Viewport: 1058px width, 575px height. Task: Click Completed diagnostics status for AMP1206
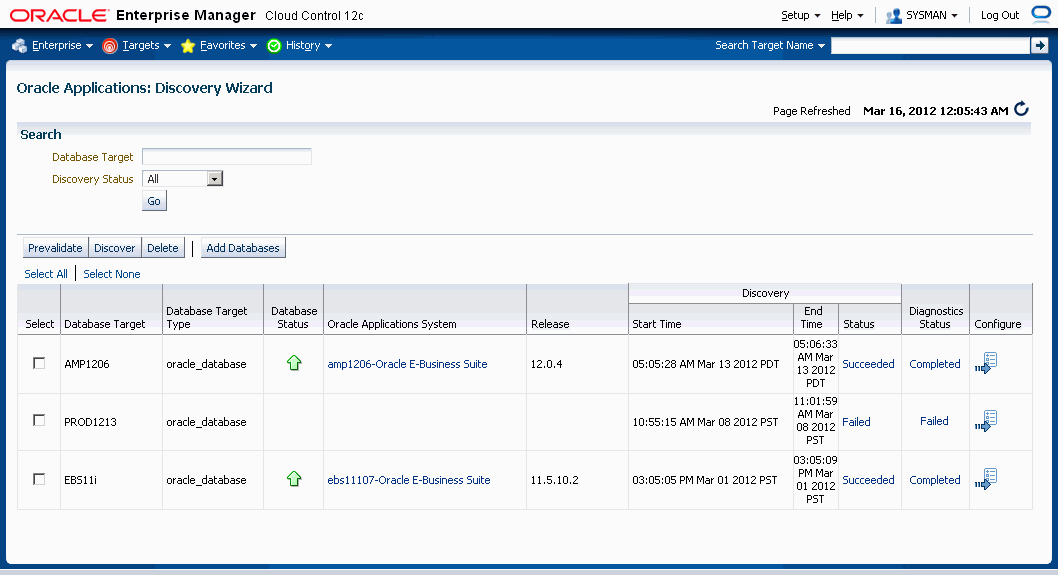935,364
